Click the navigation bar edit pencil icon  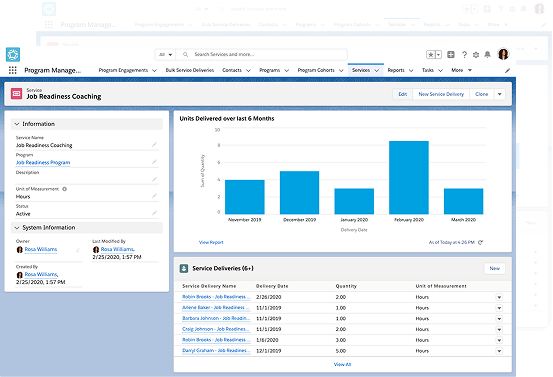tap(508, 70)
